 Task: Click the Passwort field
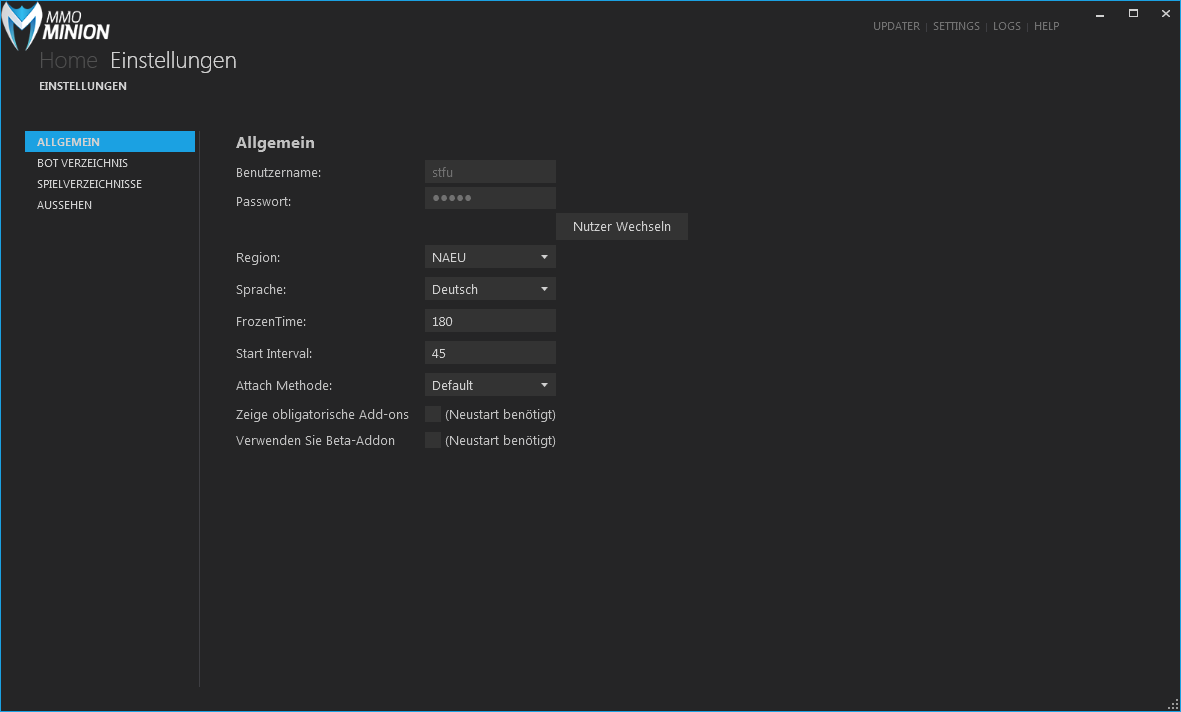tap(490, 198)
